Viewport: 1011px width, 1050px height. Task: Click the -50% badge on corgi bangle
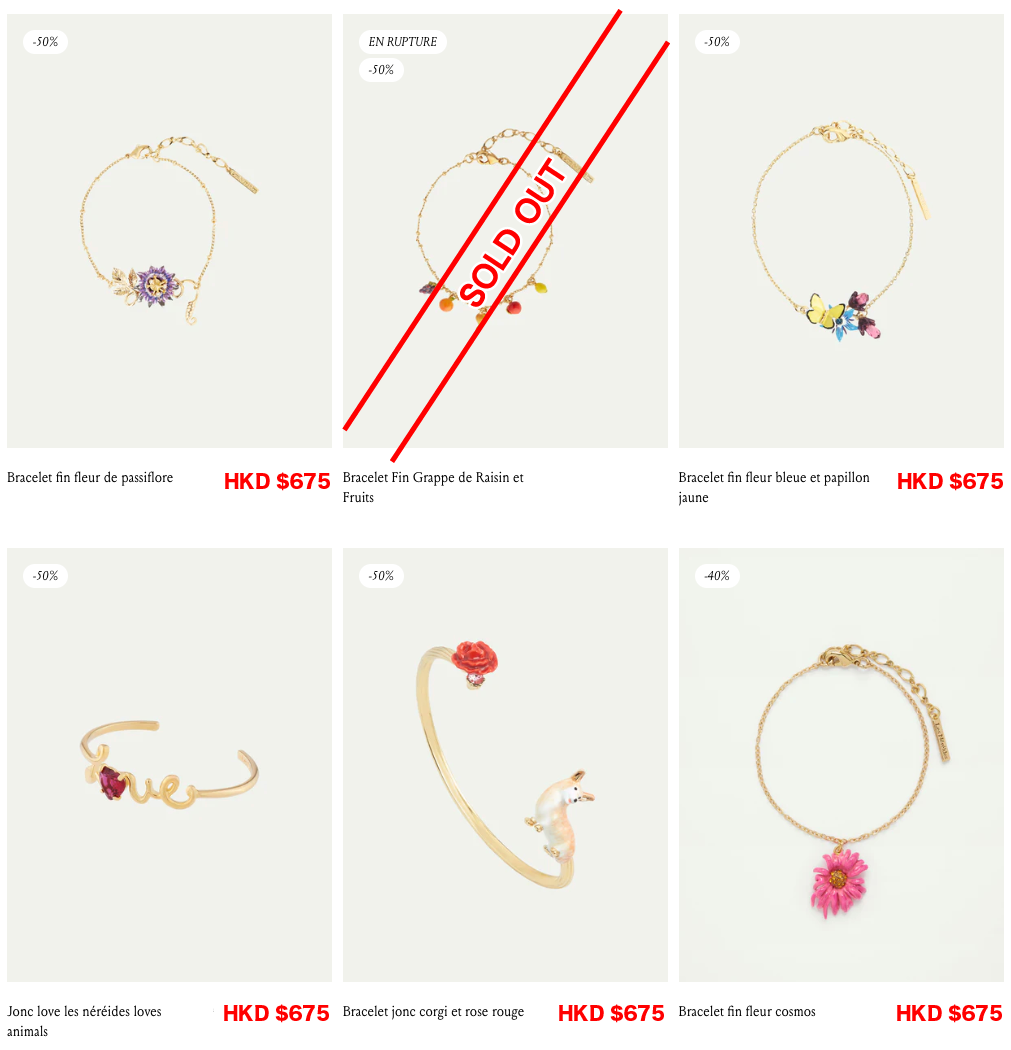click(381, 576)
